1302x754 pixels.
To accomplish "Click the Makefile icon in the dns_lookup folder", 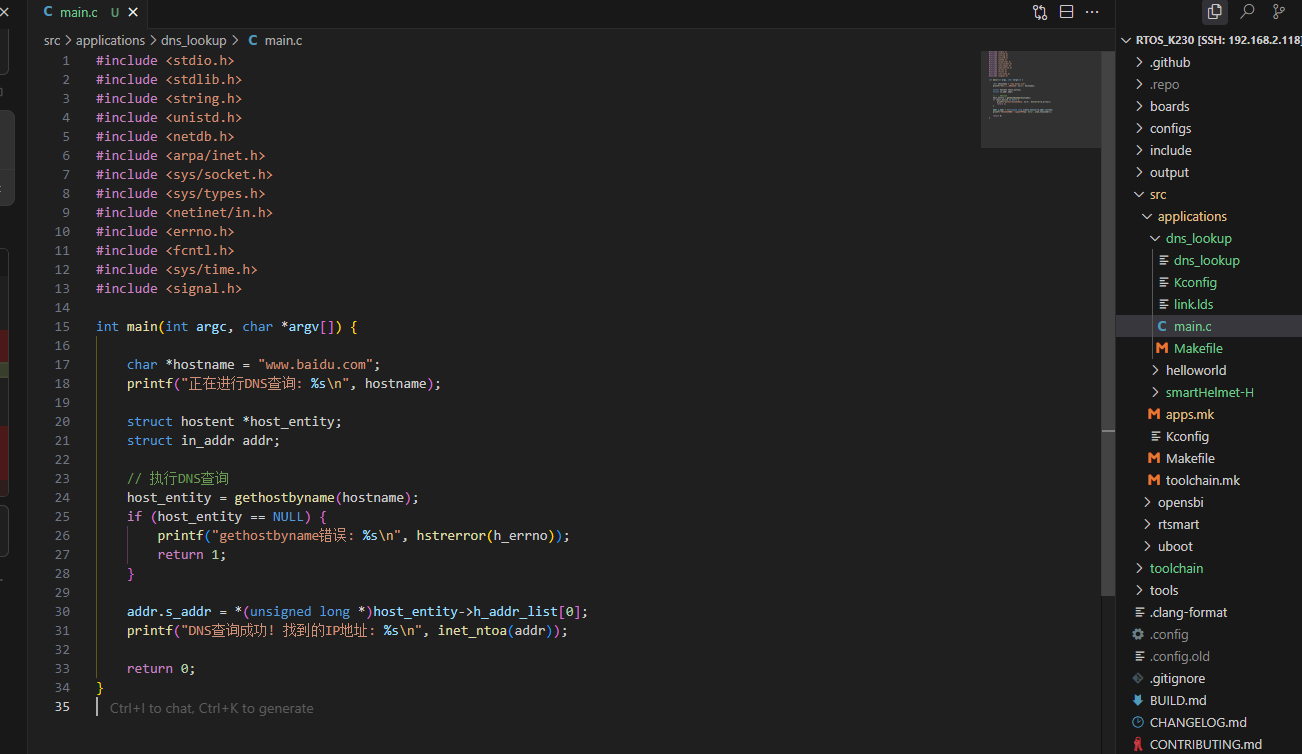I will pos(1162,348).
